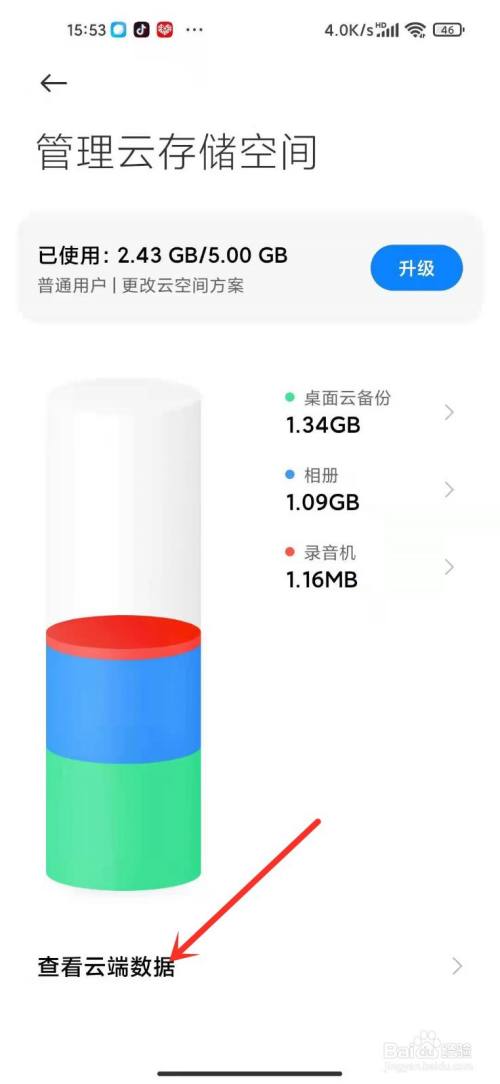Select 相册 1.09GB item

(370, 490)
